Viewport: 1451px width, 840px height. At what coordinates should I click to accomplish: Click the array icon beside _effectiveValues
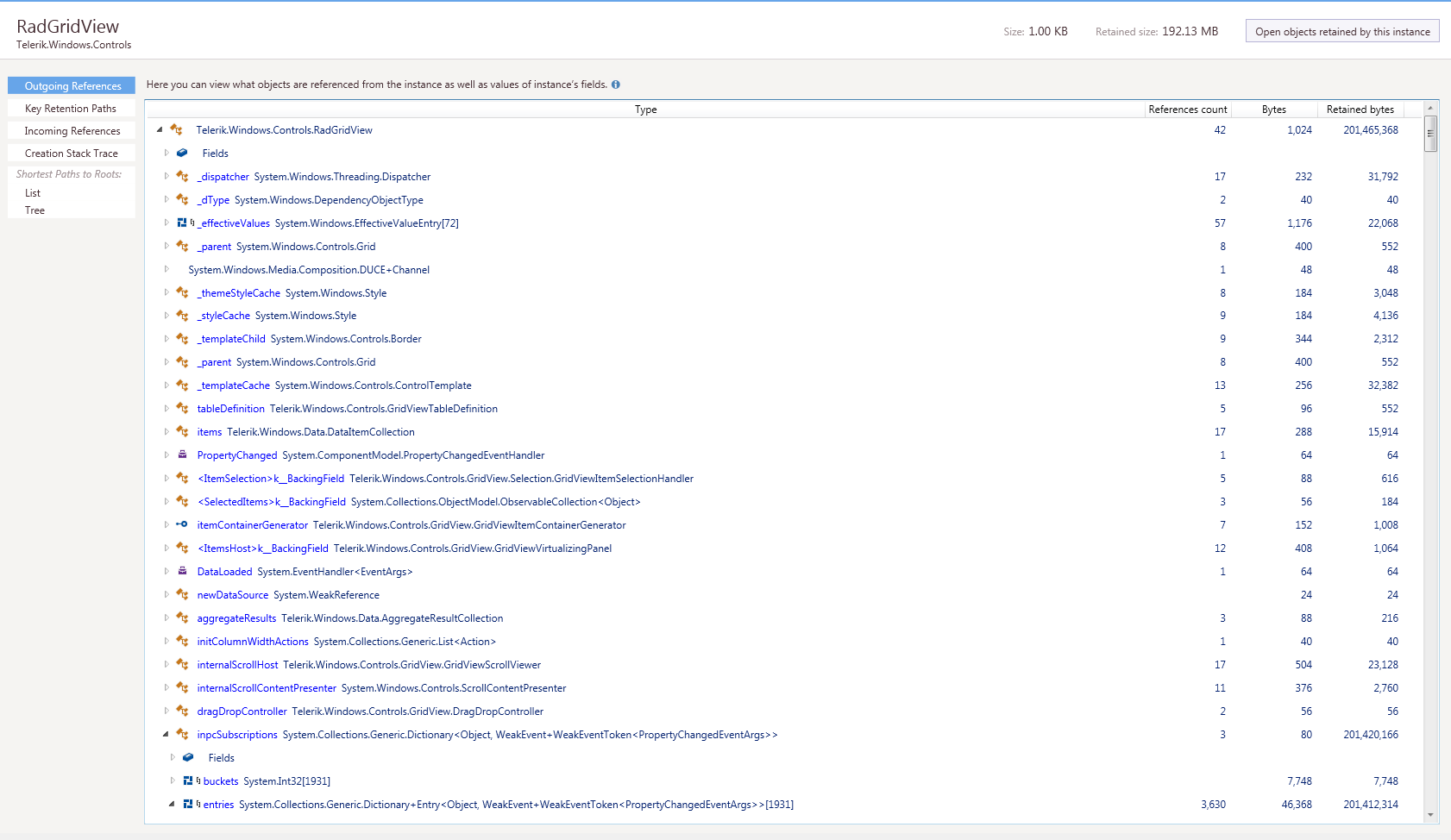[182, 223]
